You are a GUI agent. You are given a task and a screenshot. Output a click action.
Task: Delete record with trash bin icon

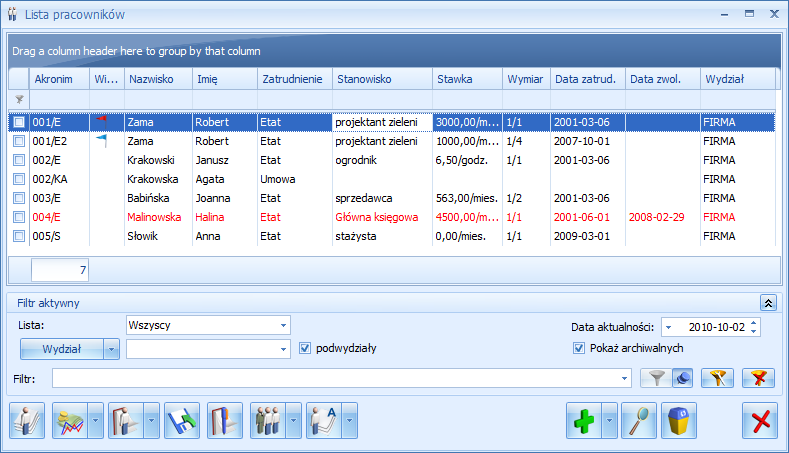(679, 420)
